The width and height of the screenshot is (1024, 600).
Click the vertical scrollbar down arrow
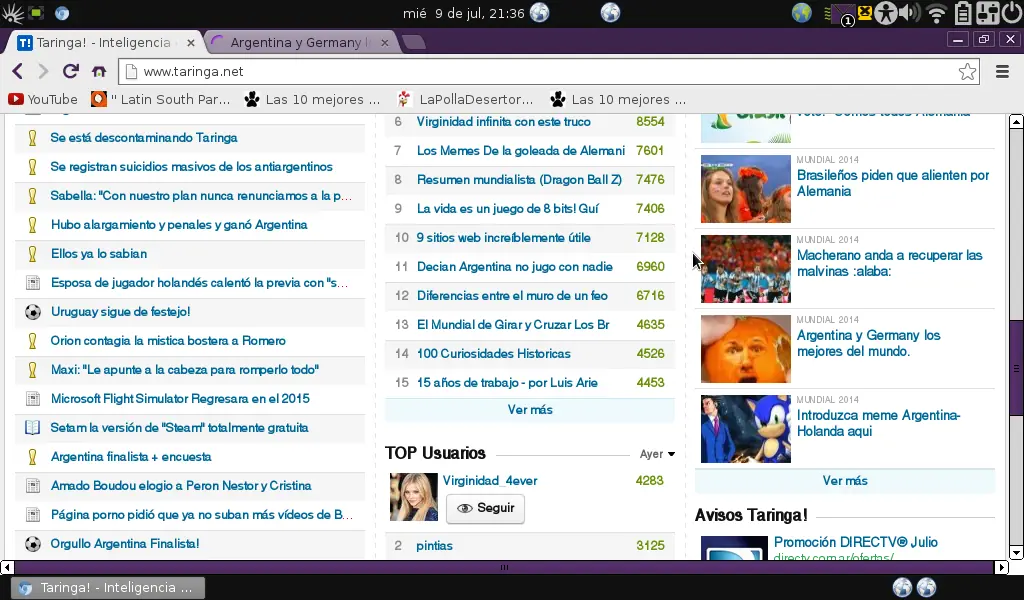[x=1016, y=553]
